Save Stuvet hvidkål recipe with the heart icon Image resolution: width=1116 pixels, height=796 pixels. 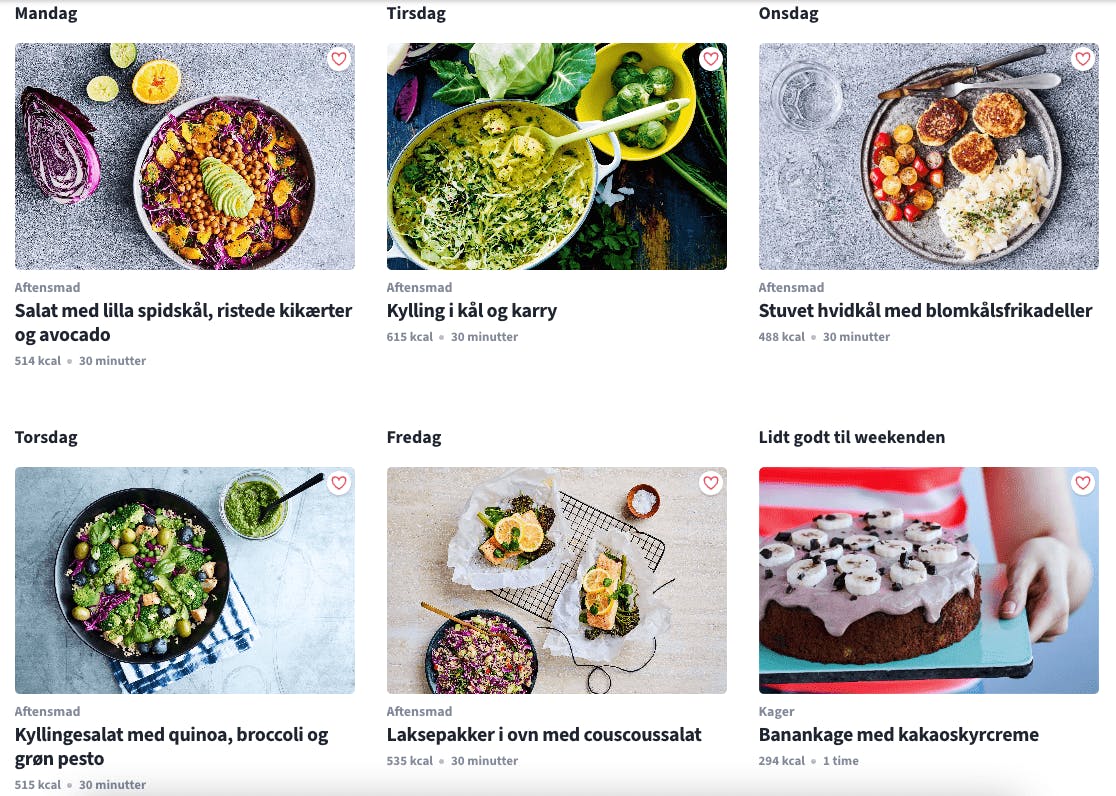click(1083, 59)
